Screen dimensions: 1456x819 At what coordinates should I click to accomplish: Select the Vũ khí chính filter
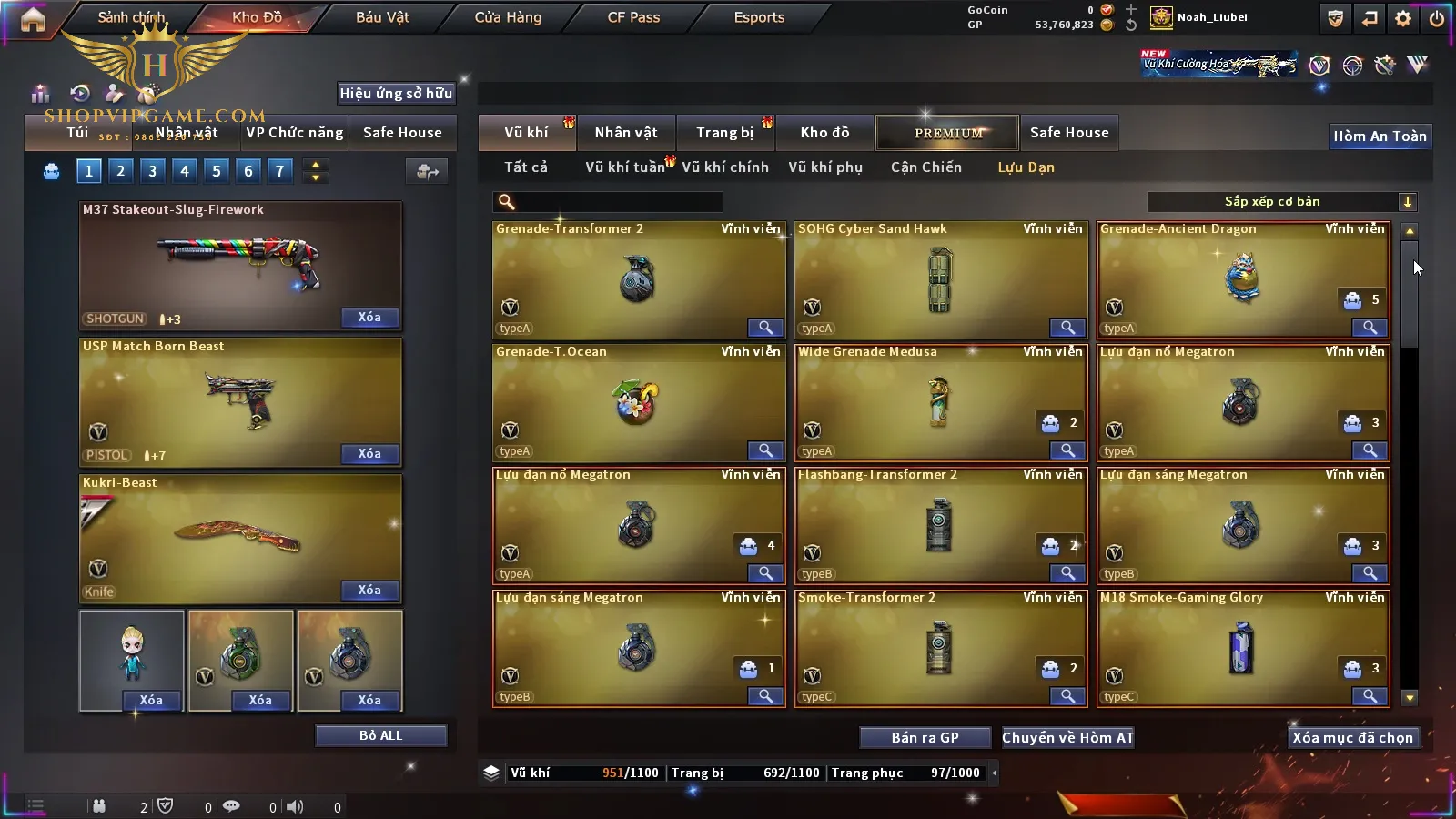click(x=725, y=167)
